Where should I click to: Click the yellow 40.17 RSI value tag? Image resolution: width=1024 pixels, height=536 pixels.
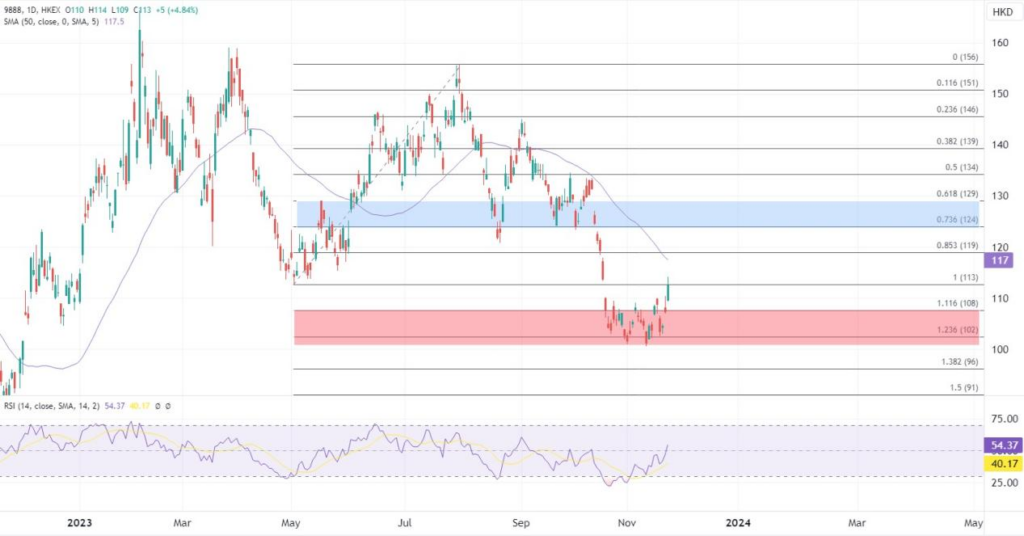pyautogui.click(x=1002, y=463)
